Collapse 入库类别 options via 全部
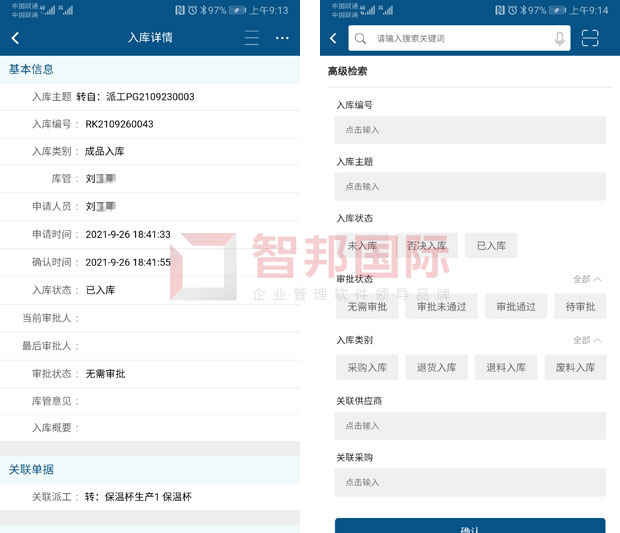The width and height of the screenshot is (620, 533). (587, 340)
